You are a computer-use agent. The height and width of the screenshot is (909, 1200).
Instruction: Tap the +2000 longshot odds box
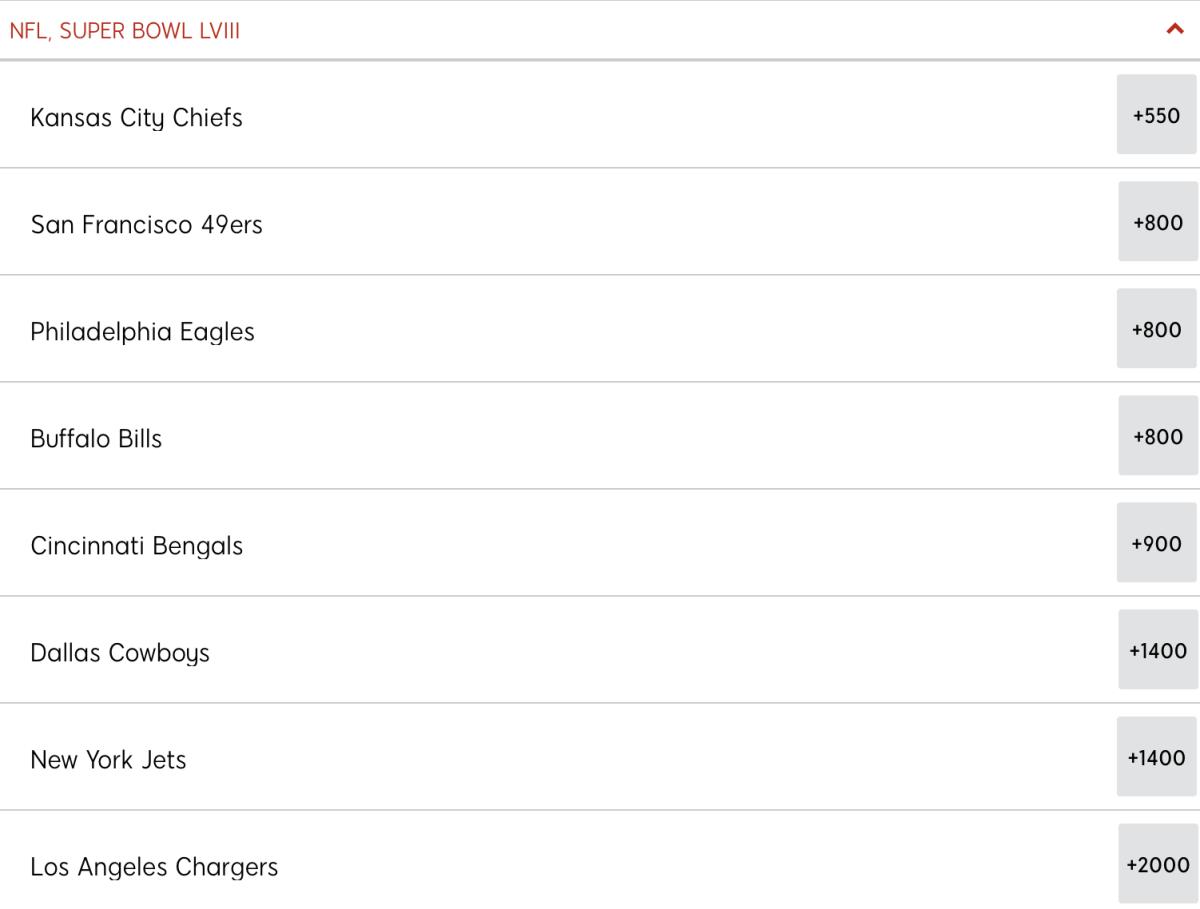(1157, 864)
